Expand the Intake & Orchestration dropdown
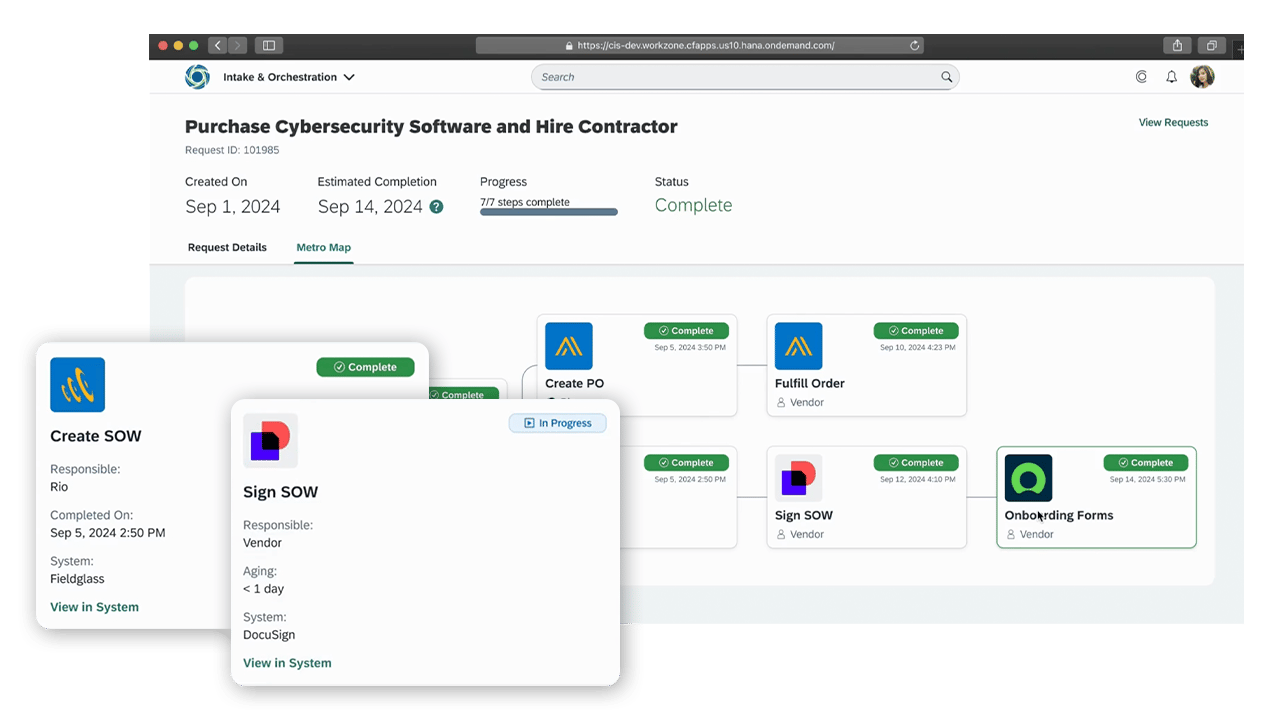 point(349,77)
